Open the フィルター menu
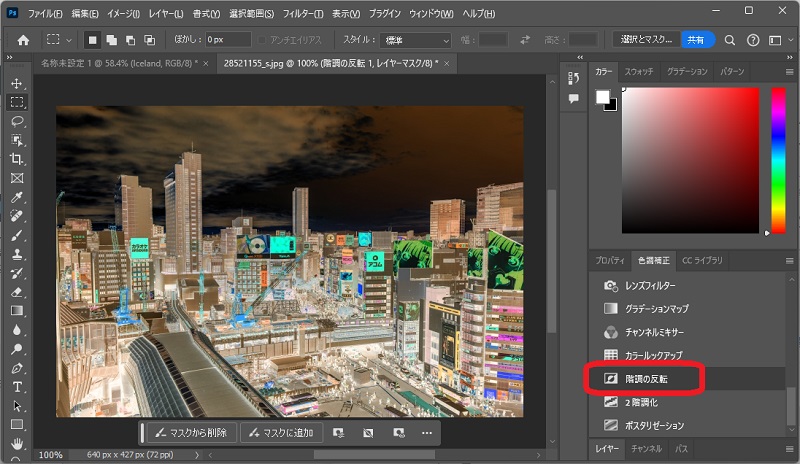 [303, 14]
